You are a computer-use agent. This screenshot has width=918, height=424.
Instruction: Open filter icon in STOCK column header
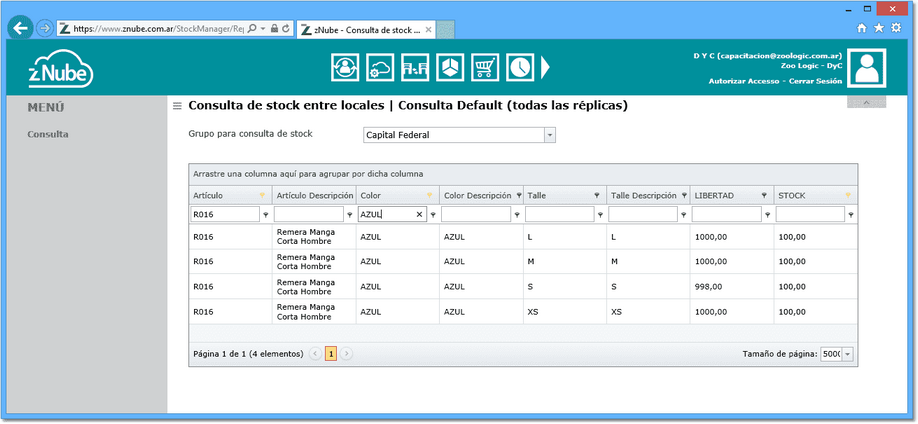848,196
